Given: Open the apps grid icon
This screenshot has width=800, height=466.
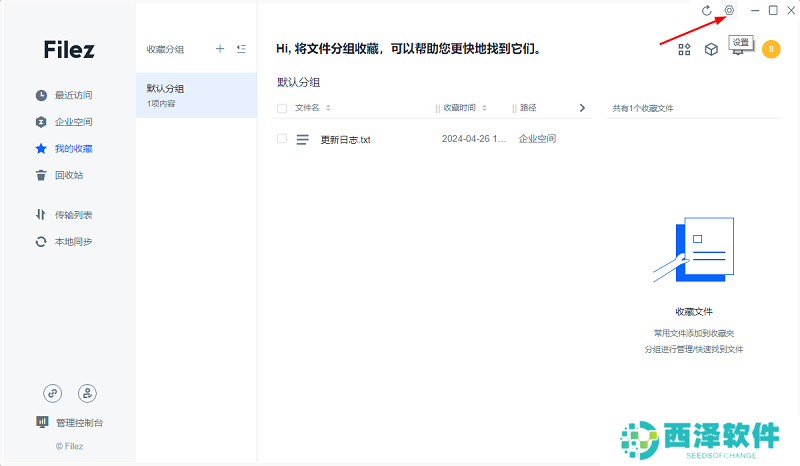Looking at the screenshot, I should click(684, 50).
